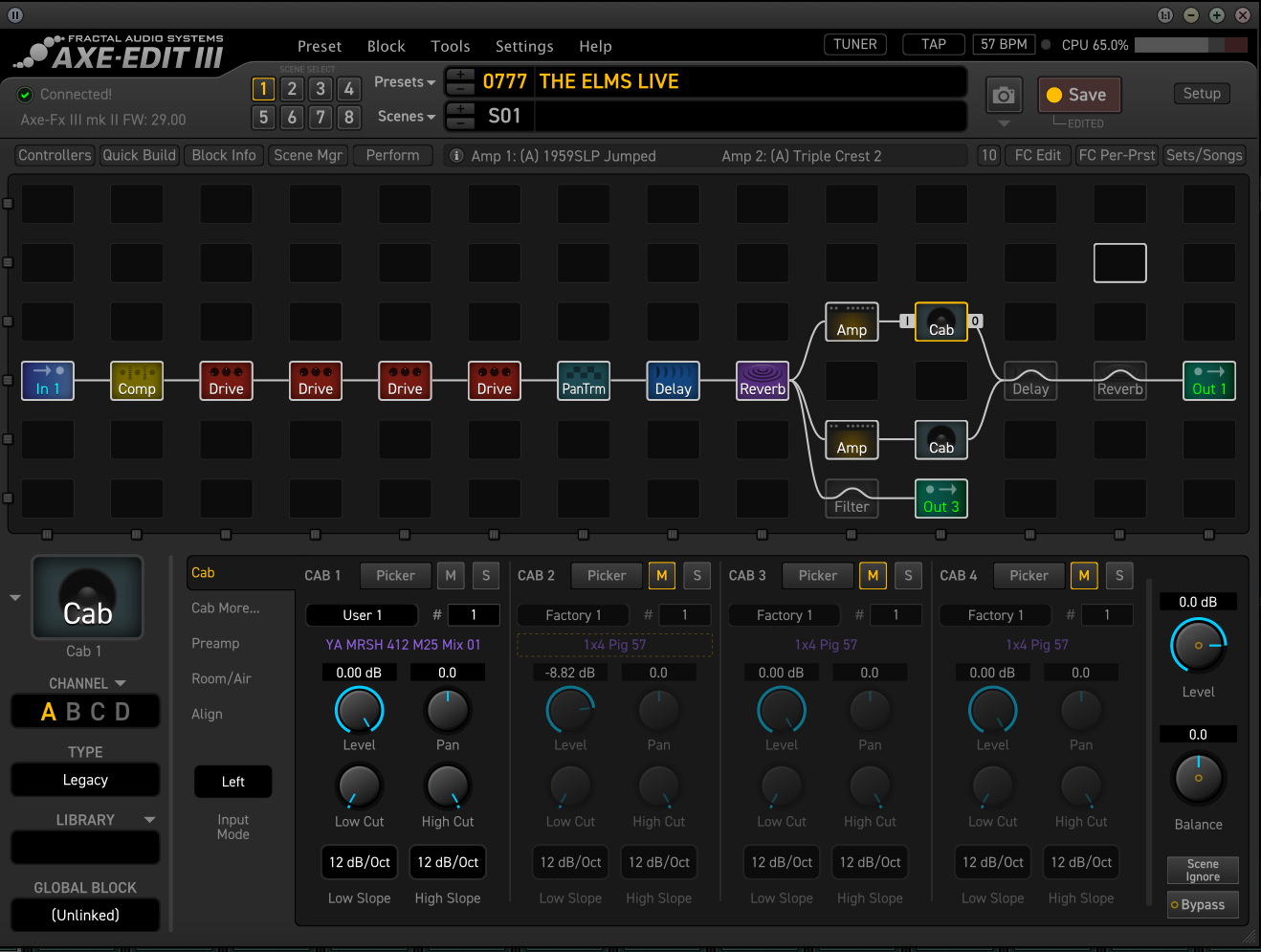Select the bypassed Filter block

[852, 498]
